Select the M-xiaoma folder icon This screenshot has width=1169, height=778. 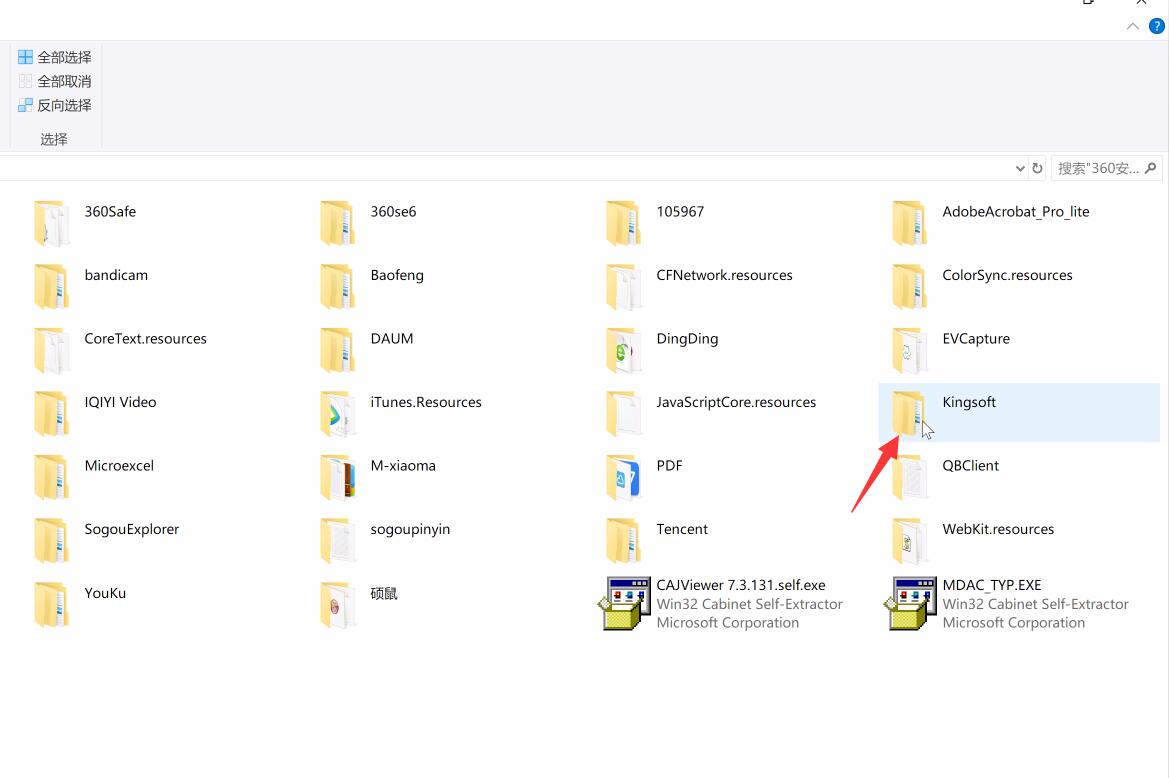[x=338, y=477]
